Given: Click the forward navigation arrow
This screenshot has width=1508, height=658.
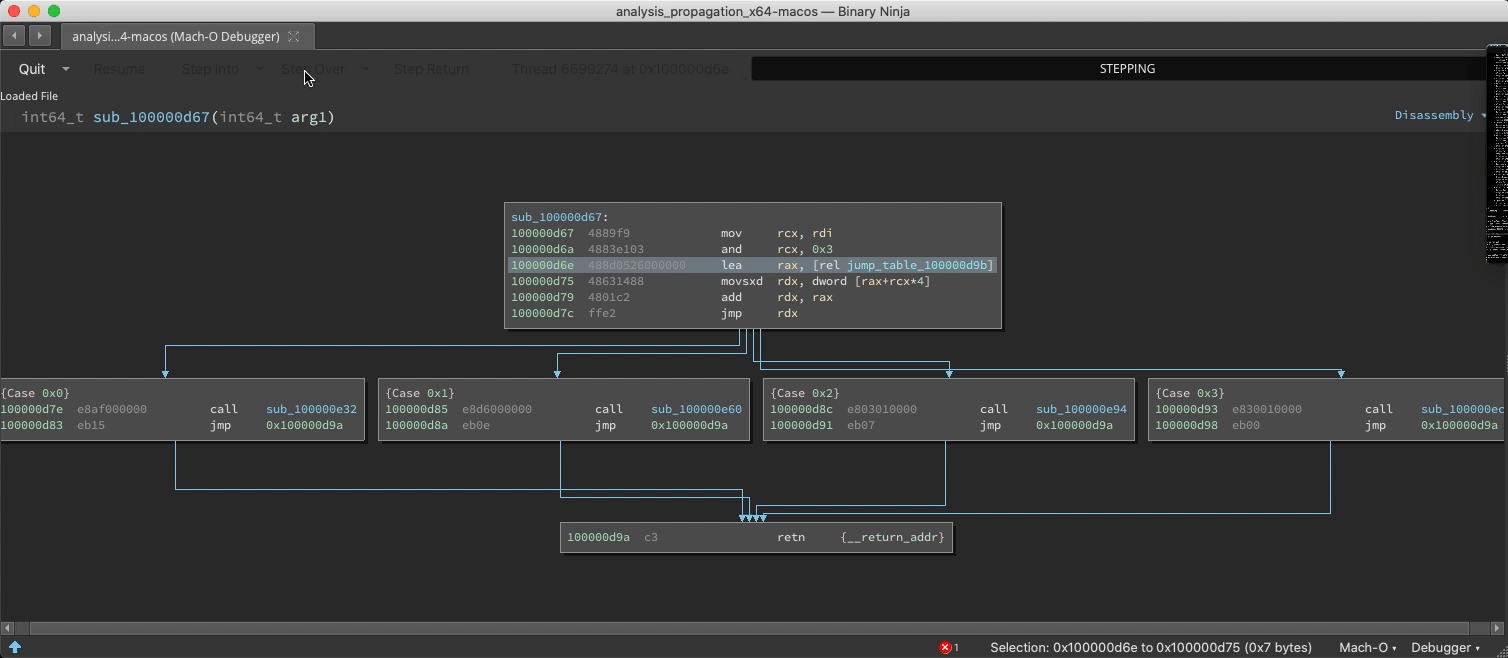Looking at the screenshot, I should [x=39, y=36].
